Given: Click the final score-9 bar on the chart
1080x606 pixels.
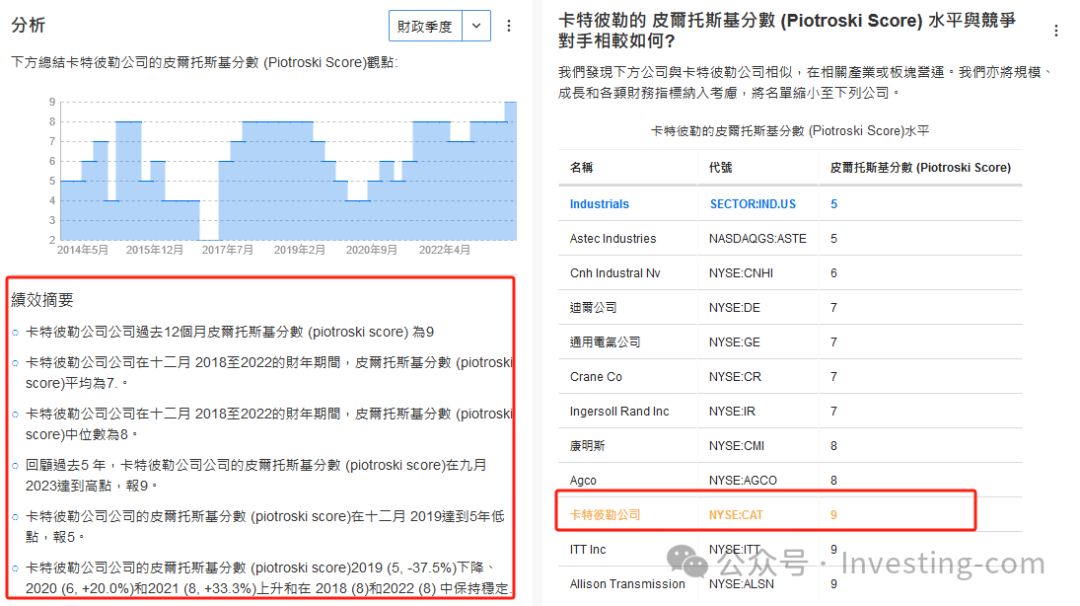Looking at the screenshot, I should pyautogui.click(x=510, y=171).
